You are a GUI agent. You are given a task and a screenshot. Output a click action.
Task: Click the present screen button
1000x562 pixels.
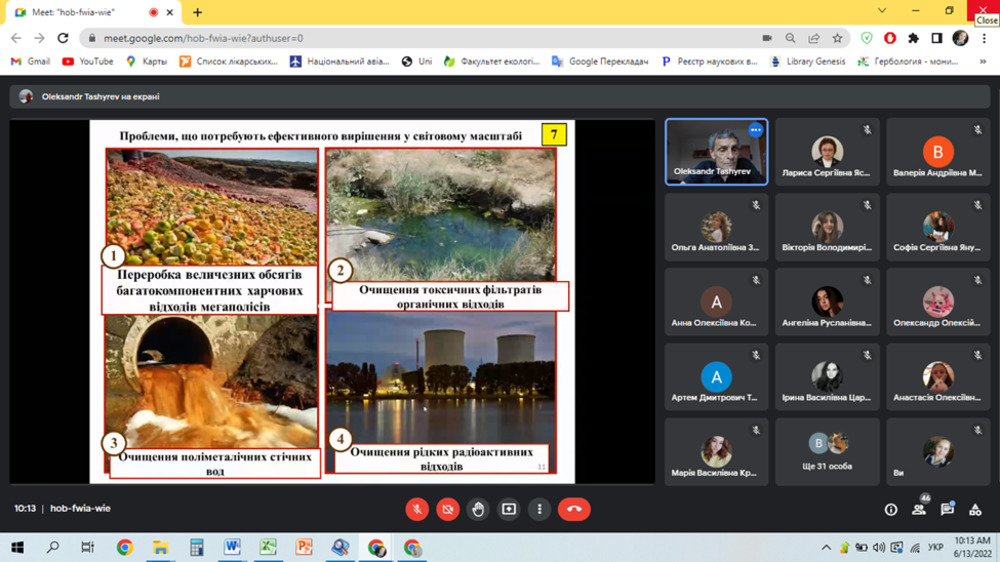pyautogui.click(x=509, y=509)
